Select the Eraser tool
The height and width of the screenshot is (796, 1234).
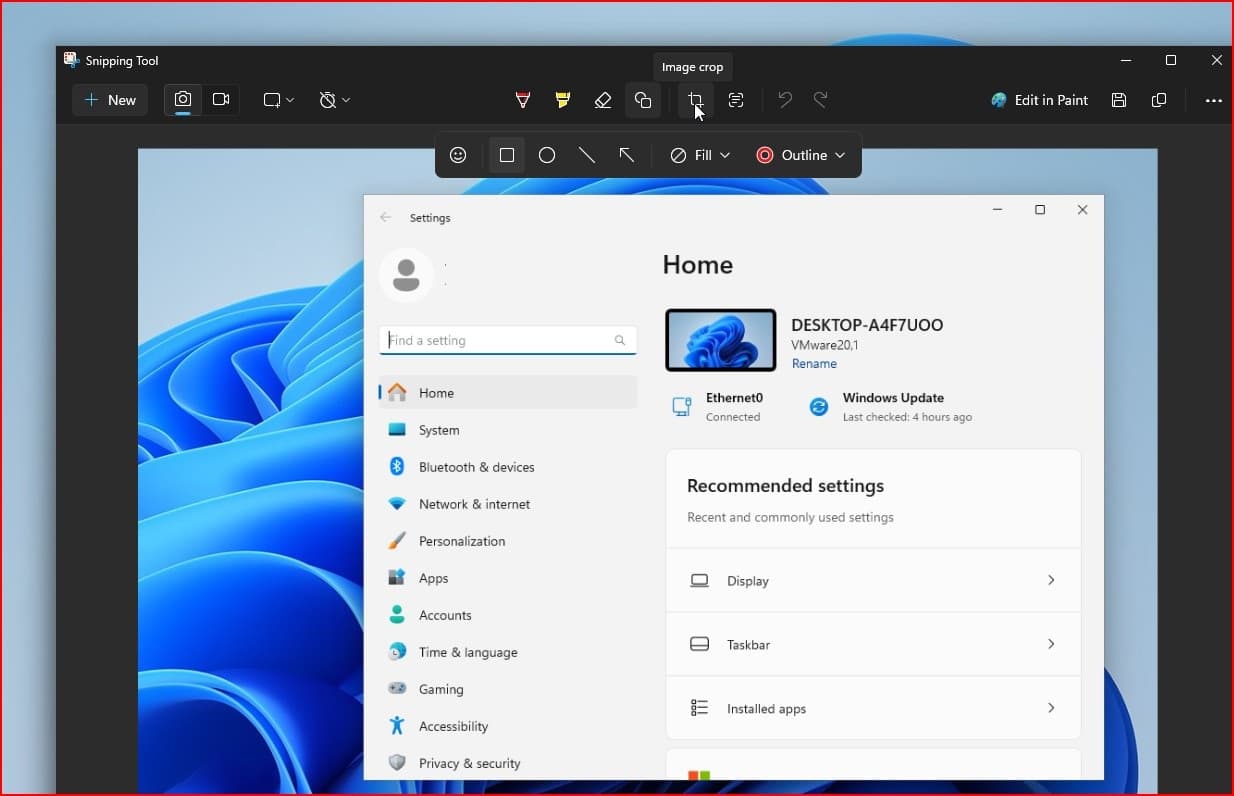tap(603, 100)
